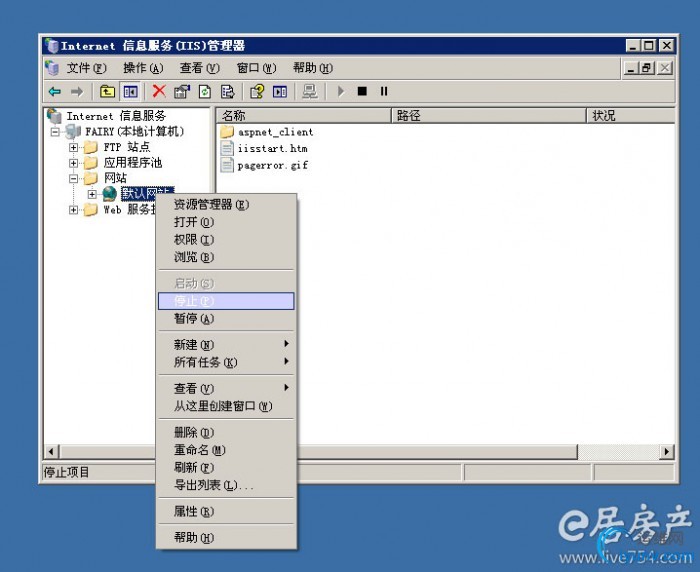Screen dimensions: 700x572
Task: Click the Refresh toolbar icon
Action: [x=205, y=92]
